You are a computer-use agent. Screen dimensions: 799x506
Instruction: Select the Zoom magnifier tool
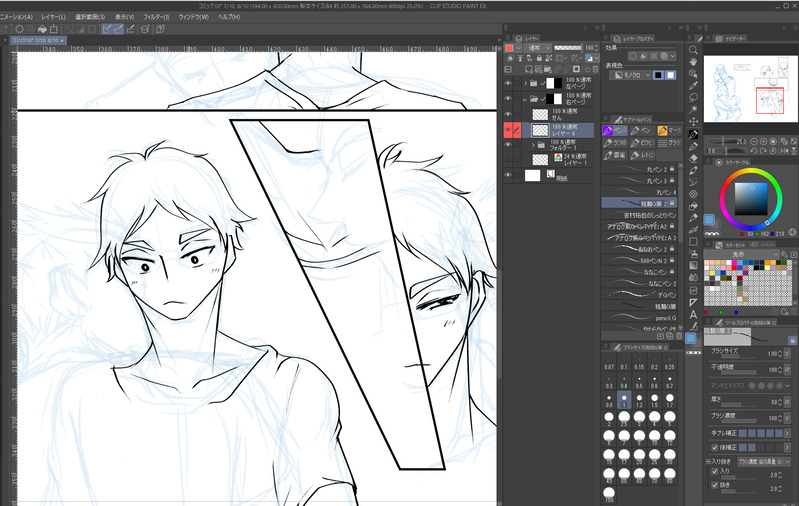[x=693, y=50]
